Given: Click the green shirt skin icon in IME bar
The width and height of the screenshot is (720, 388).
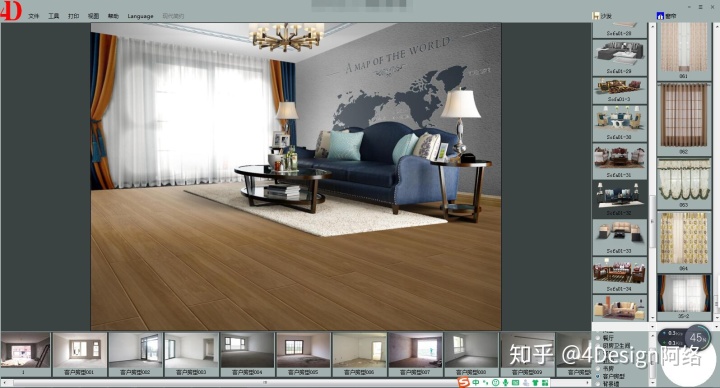Looking at the screenshot, I should [x=535, y=382].
